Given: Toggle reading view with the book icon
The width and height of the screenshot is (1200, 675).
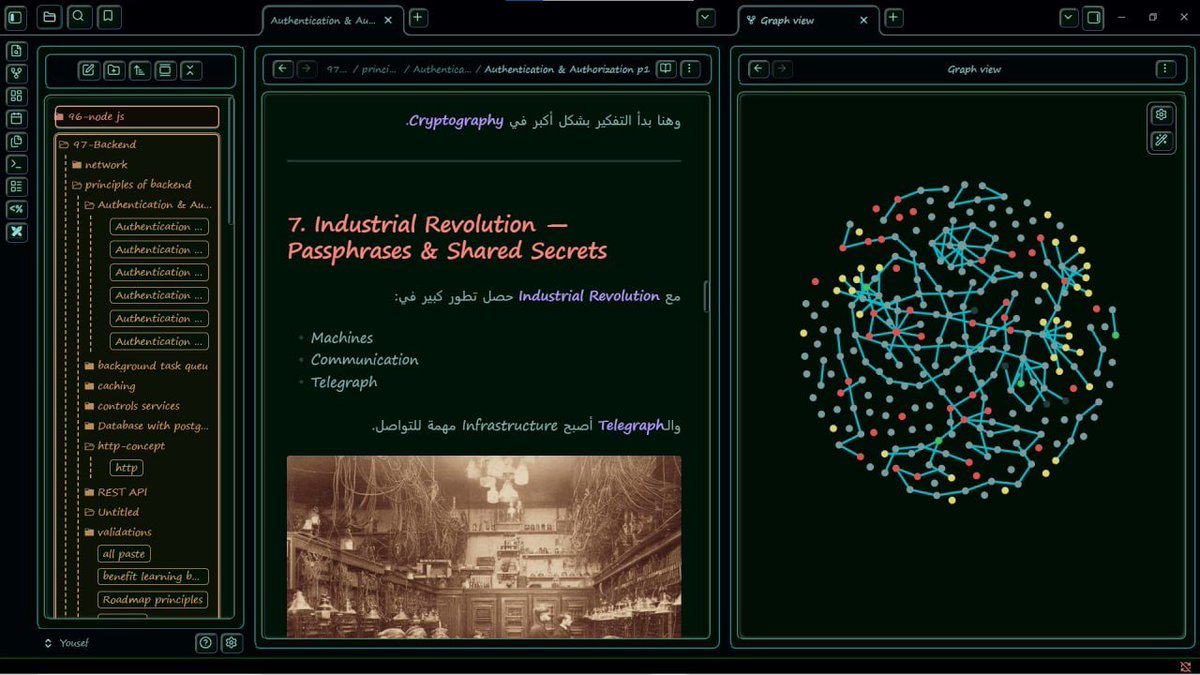Looking at the screenshot, I should [x=665, y=69].
